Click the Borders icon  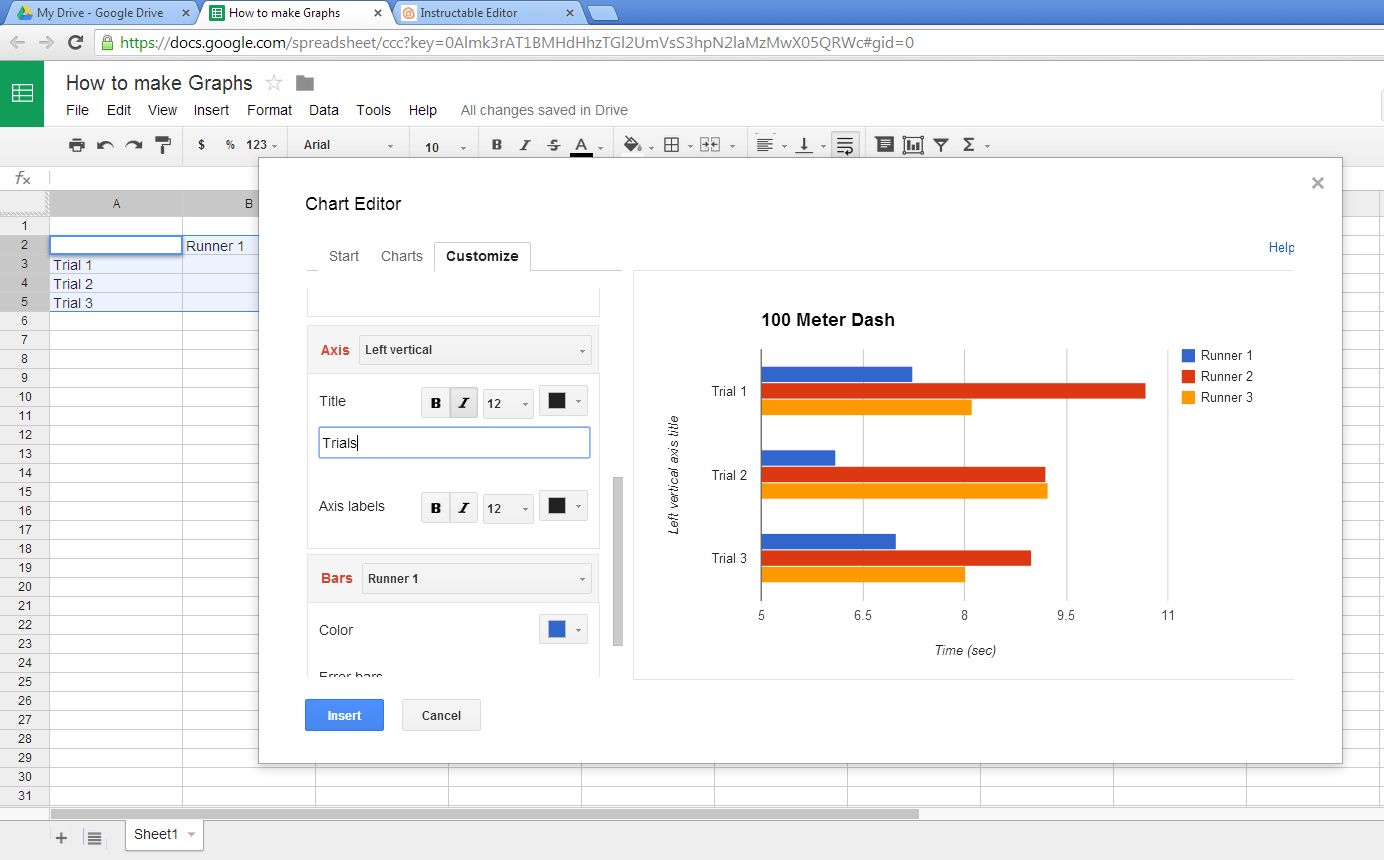pos(670,144)
